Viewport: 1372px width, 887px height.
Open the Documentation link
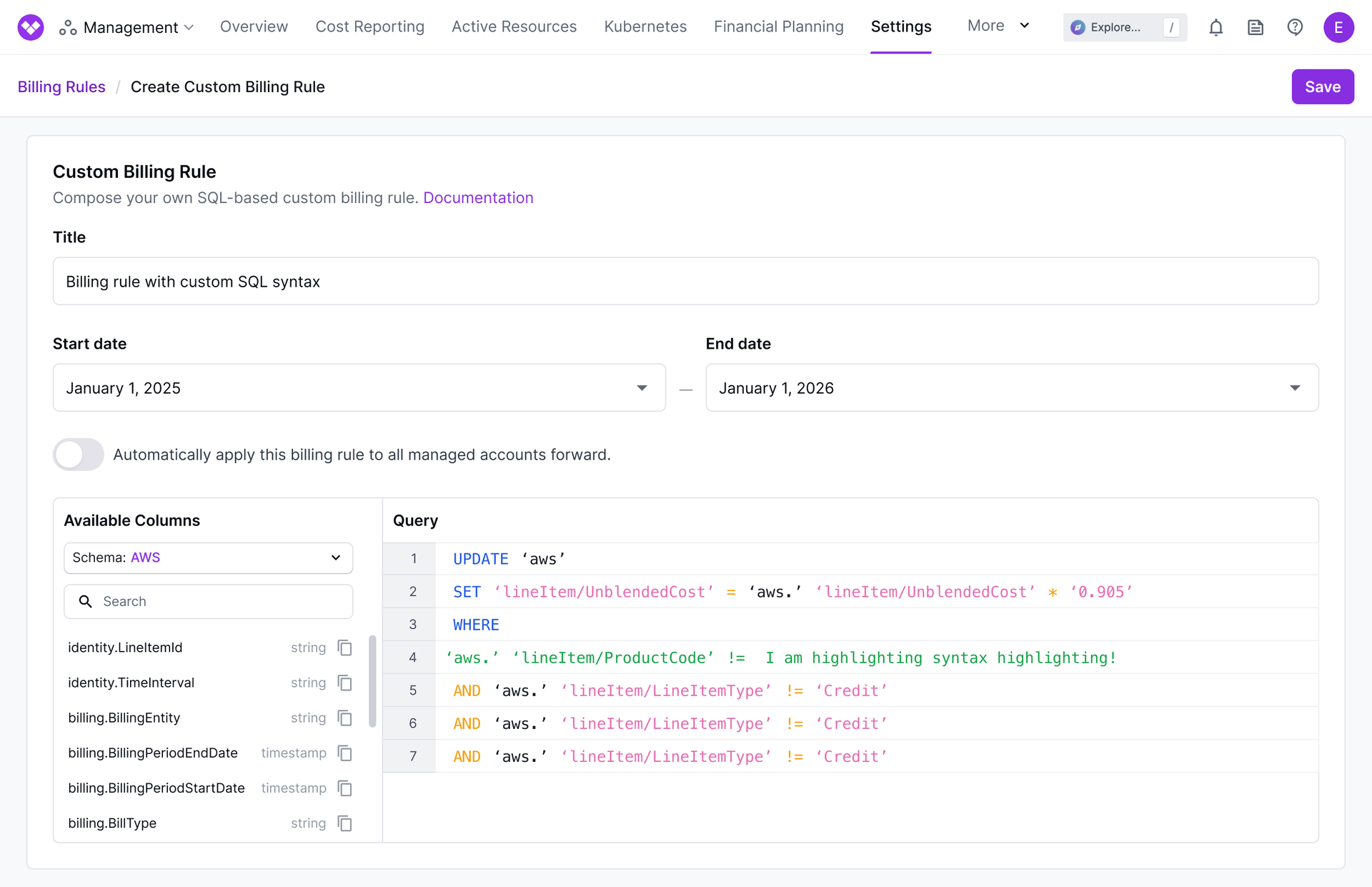point(478,198)
